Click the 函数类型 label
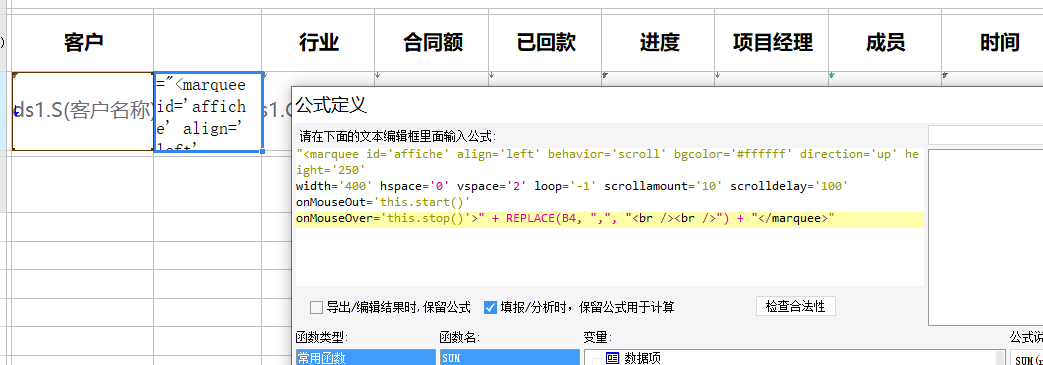 pyautogui.click(x=322, y=338)
